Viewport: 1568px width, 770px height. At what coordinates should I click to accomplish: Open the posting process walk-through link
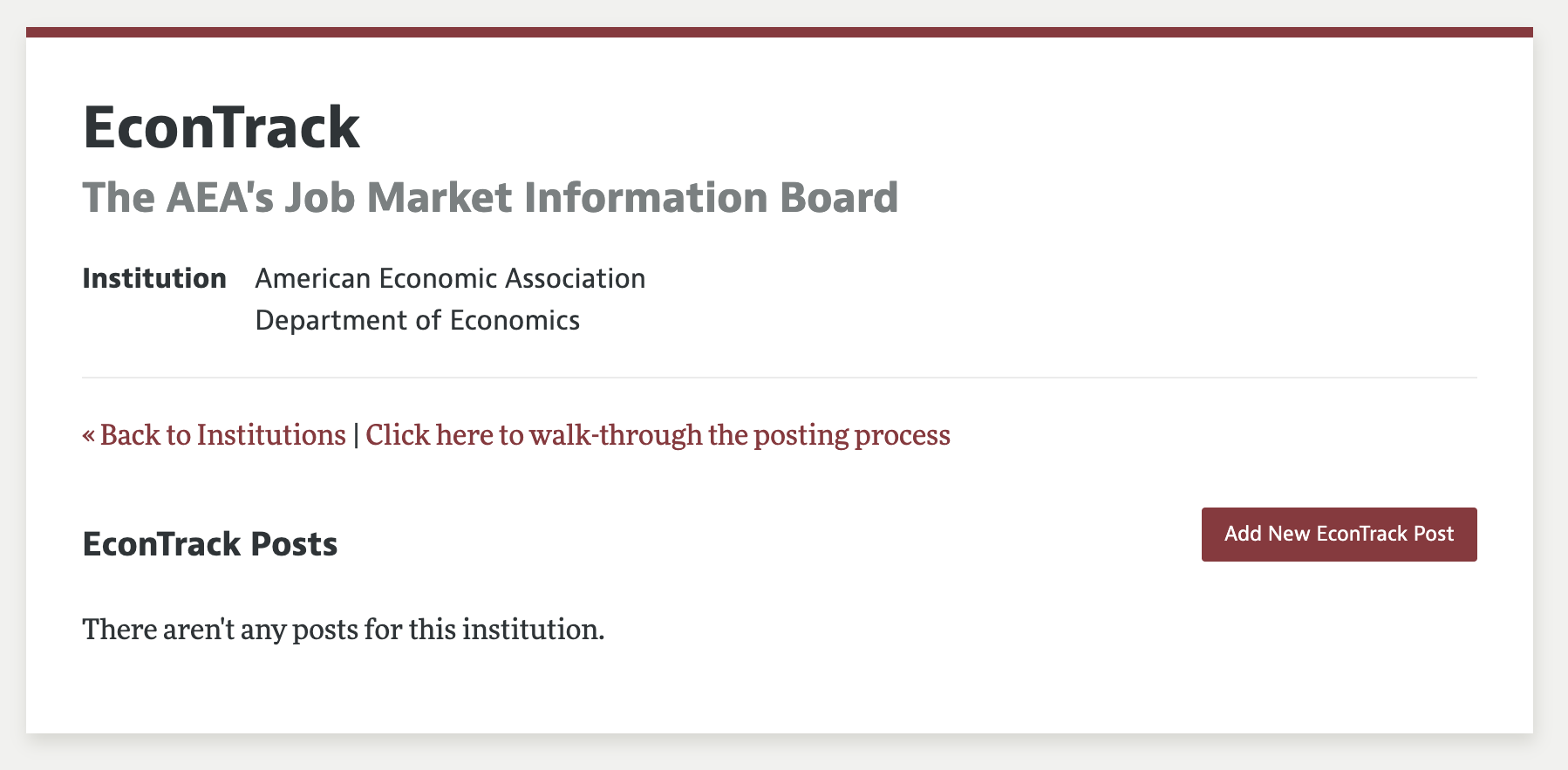(658, 434)
